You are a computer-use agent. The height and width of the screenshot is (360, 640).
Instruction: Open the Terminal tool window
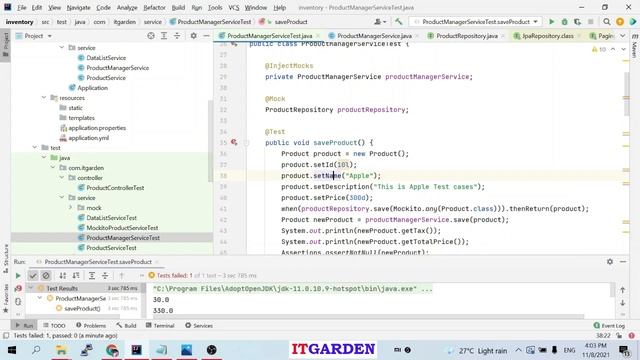click(x=160, y=325)
